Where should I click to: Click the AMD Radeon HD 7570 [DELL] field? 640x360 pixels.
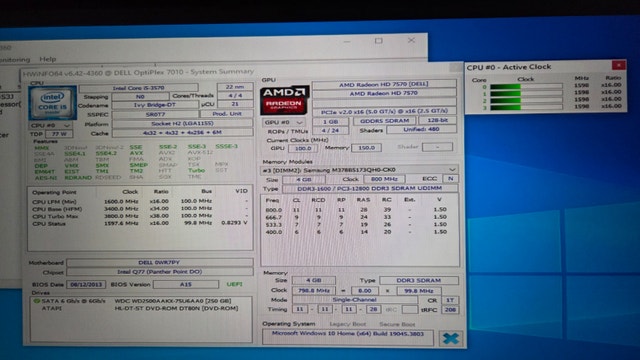[x=384, y=84]
